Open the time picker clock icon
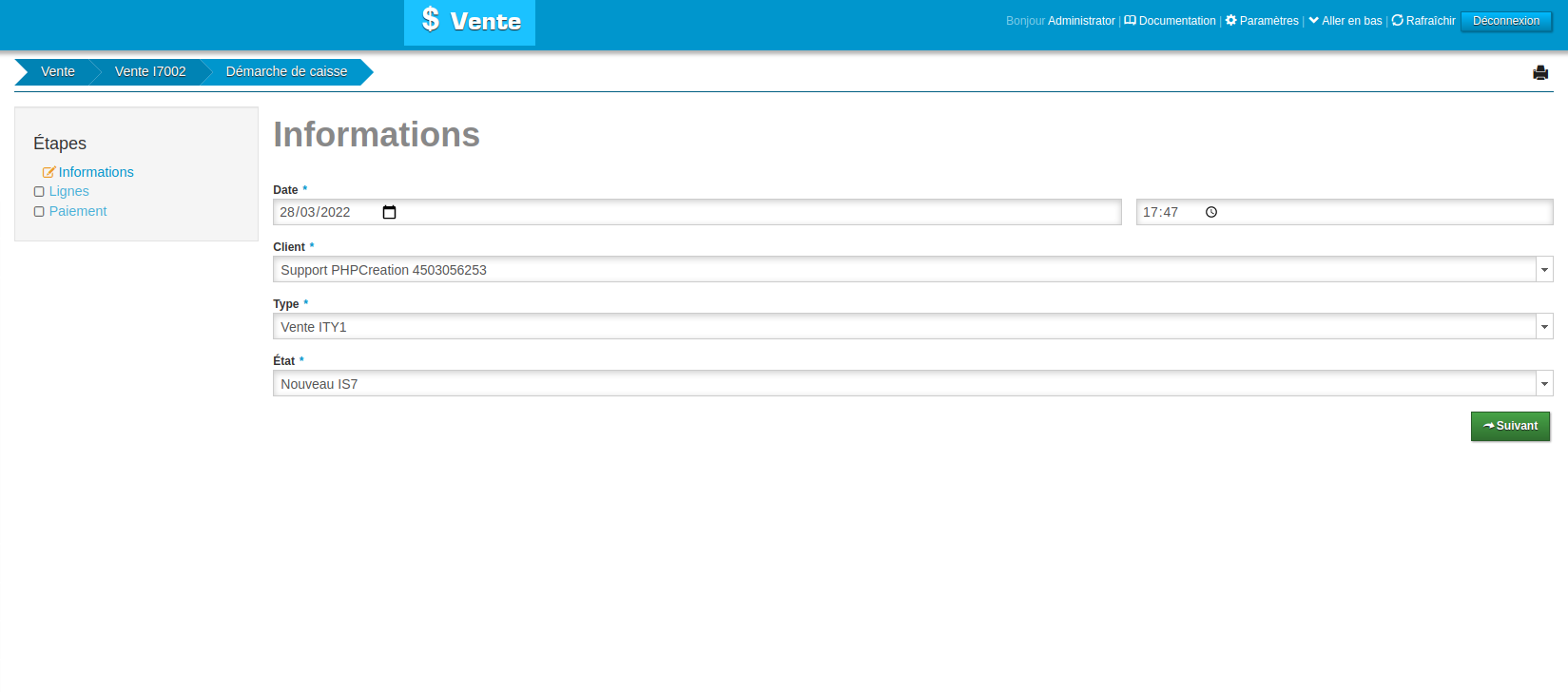The width and height of the screenshot is (1568, 692). 1211,212
